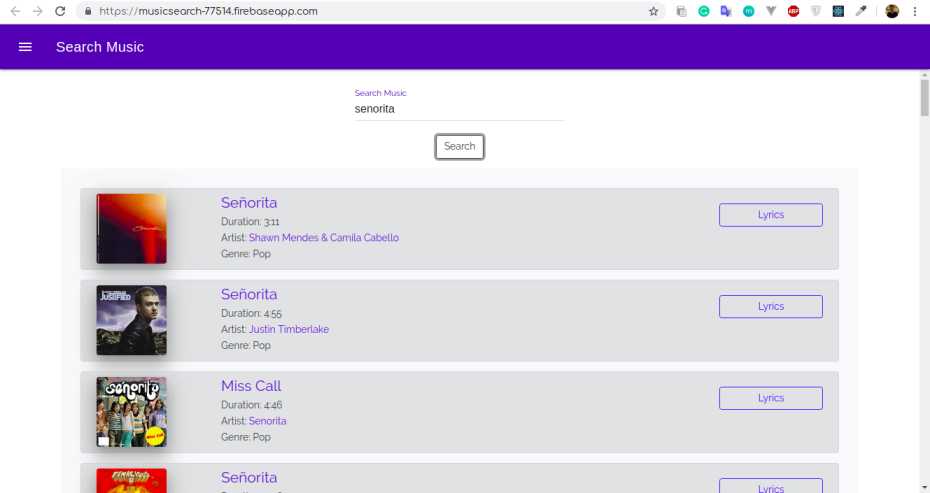Click the 'Duration: 4:46' text
This screenshot has width=930, height=493.
(x=251, y=405)
